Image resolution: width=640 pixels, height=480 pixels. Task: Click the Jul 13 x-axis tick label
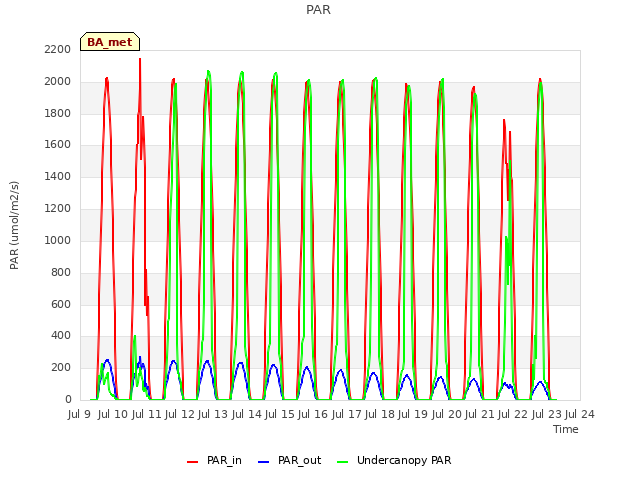click(x=212, y=414)
